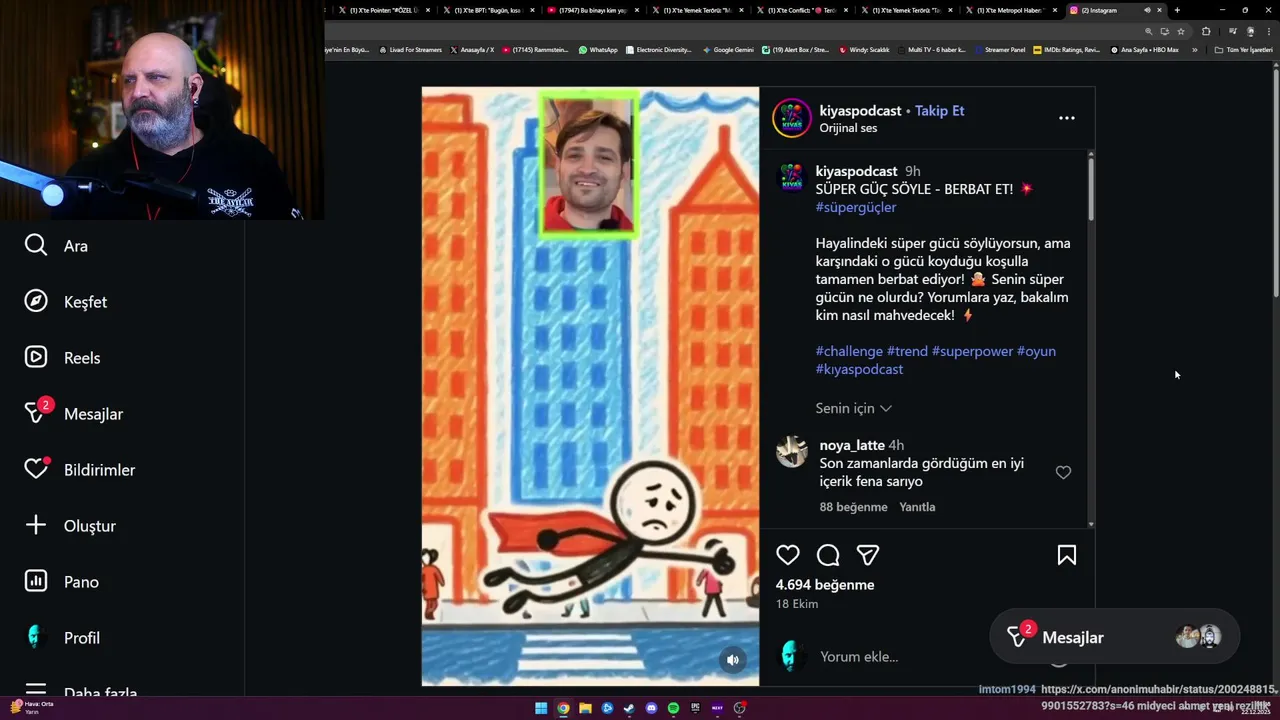Image resolution: width=1280 pixels, height=720 pixels.
Task: Open browser extensions puzzle icon
Action: (1206, 31)
